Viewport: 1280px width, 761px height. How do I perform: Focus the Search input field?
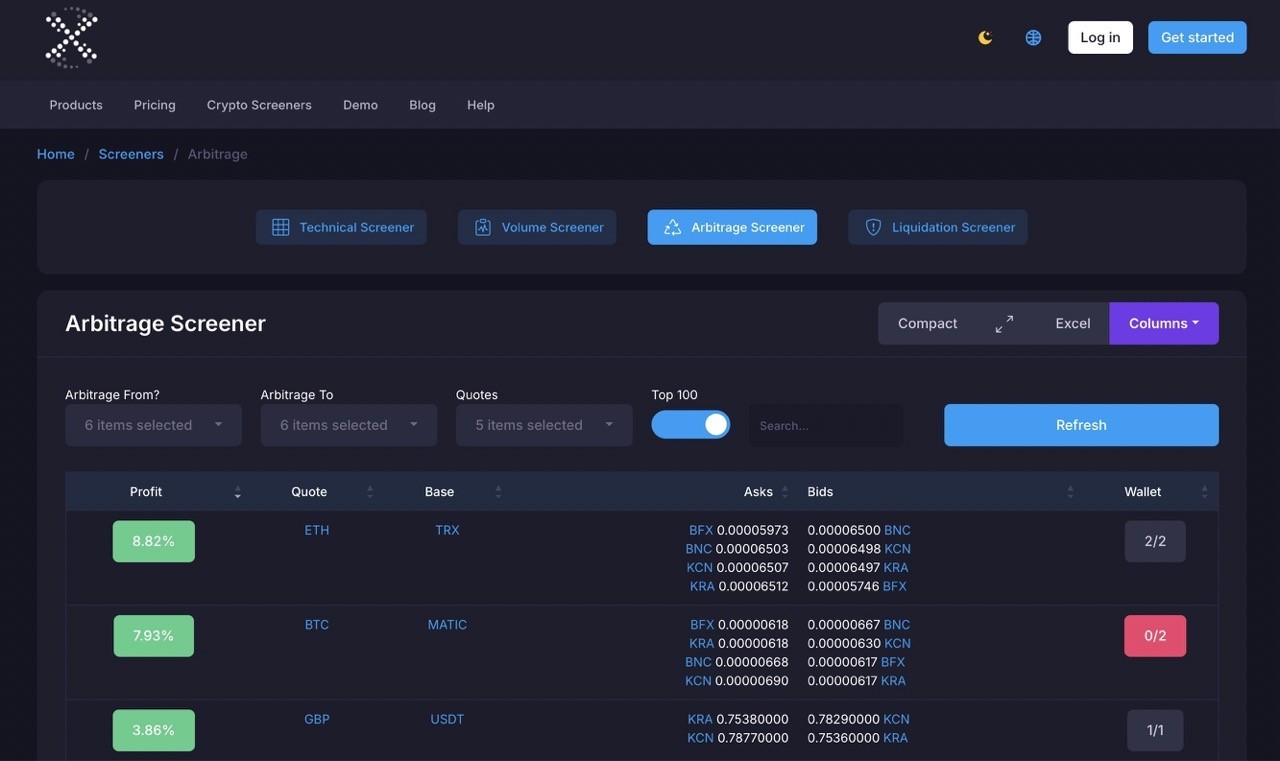(x=826, y=425)
